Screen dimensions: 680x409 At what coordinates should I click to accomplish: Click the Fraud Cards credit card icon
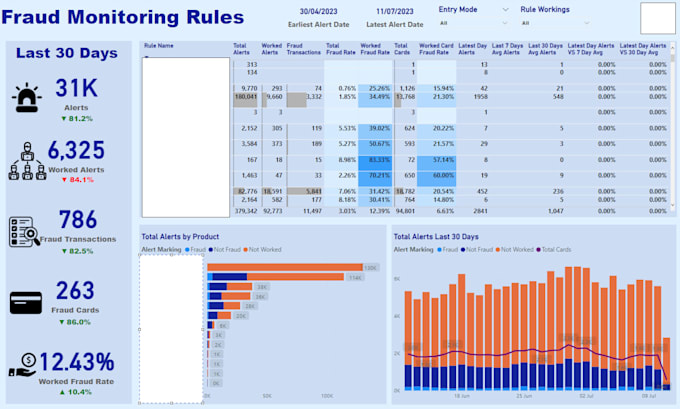point(26,302)
